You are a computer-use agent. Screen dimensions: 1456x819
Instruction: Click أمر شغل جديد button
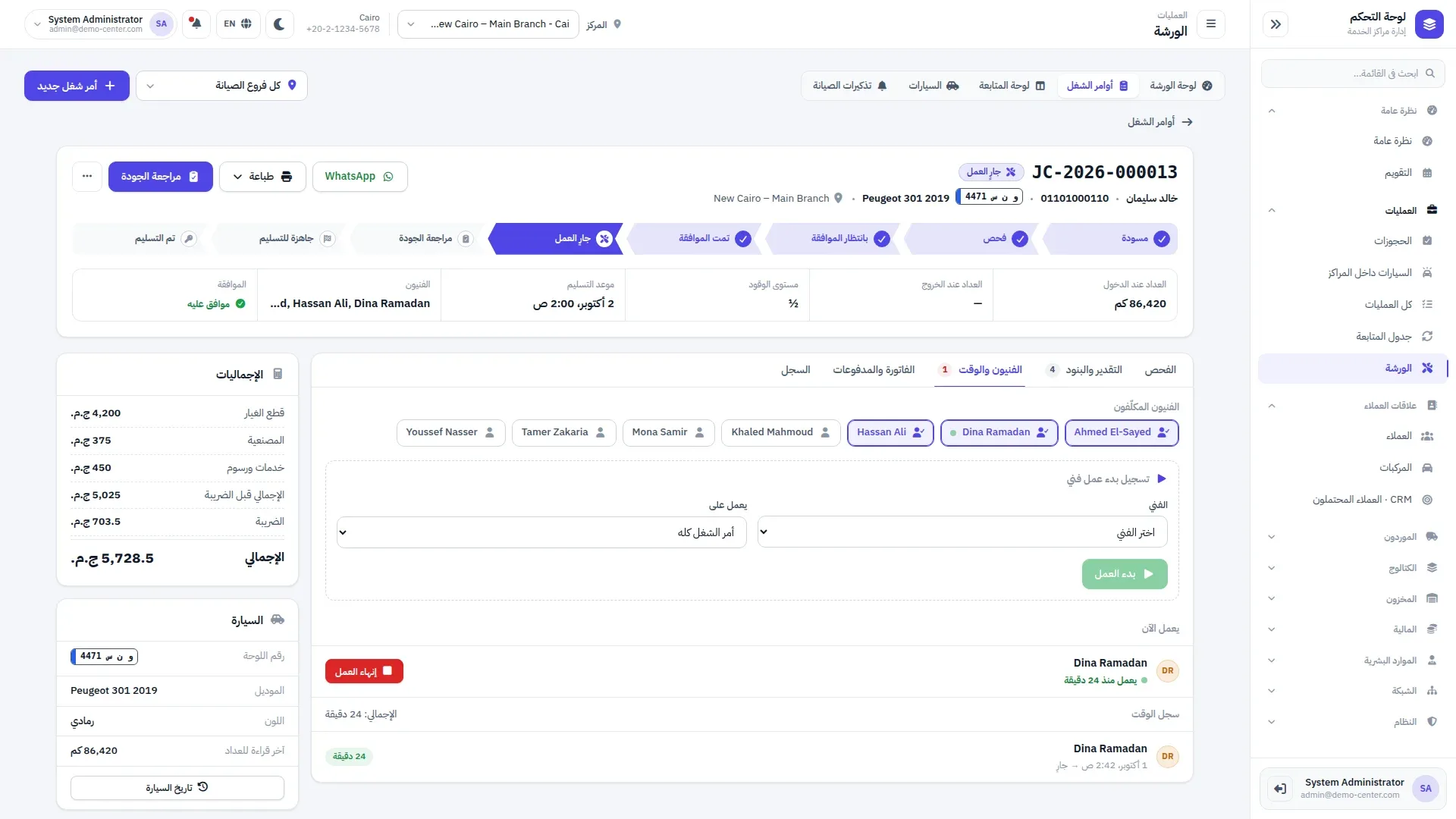pos(77,86)
